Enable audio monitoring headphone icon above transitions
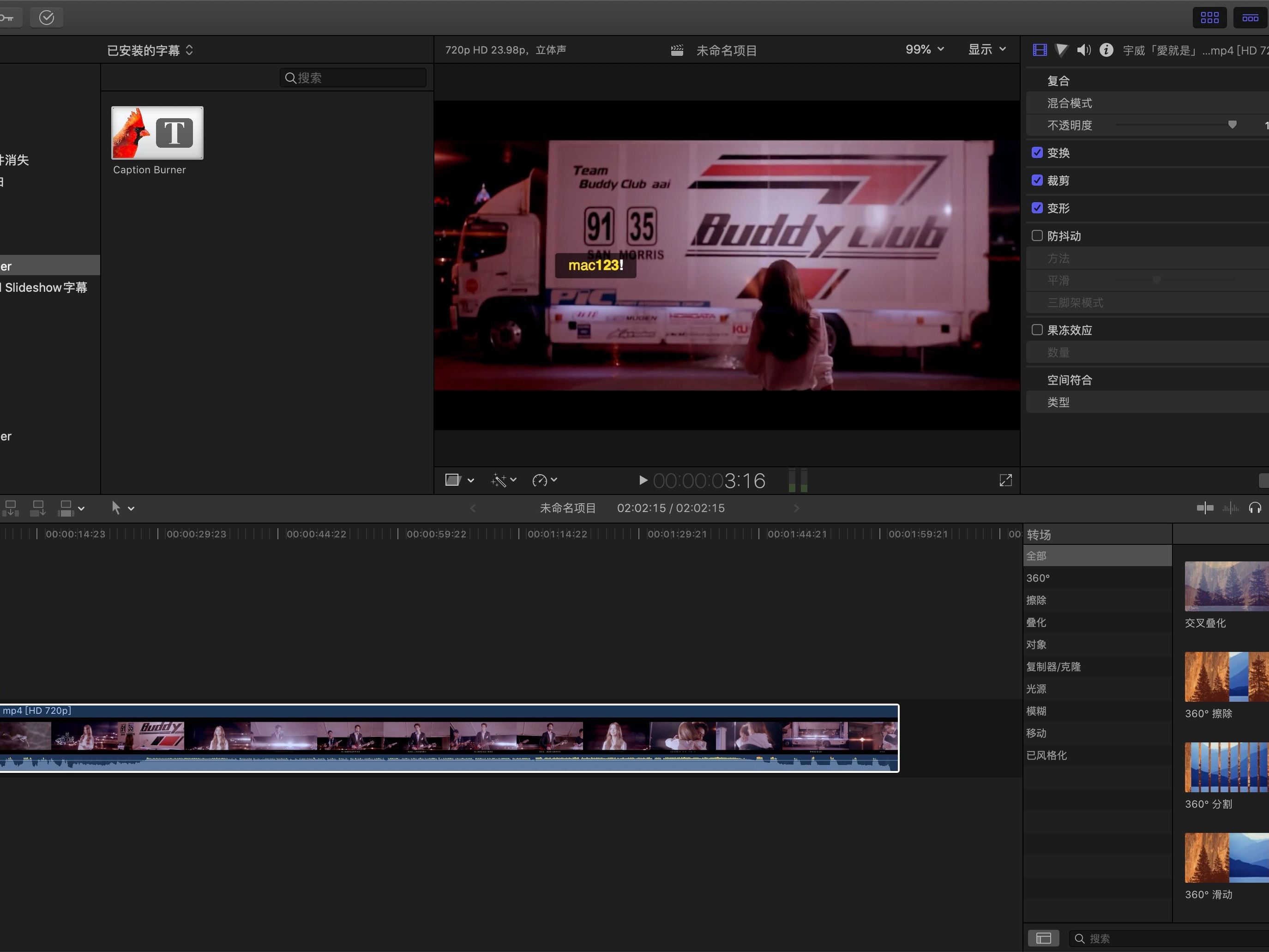The width and height of the screenshot is (1269, 952). (1255, 508)
